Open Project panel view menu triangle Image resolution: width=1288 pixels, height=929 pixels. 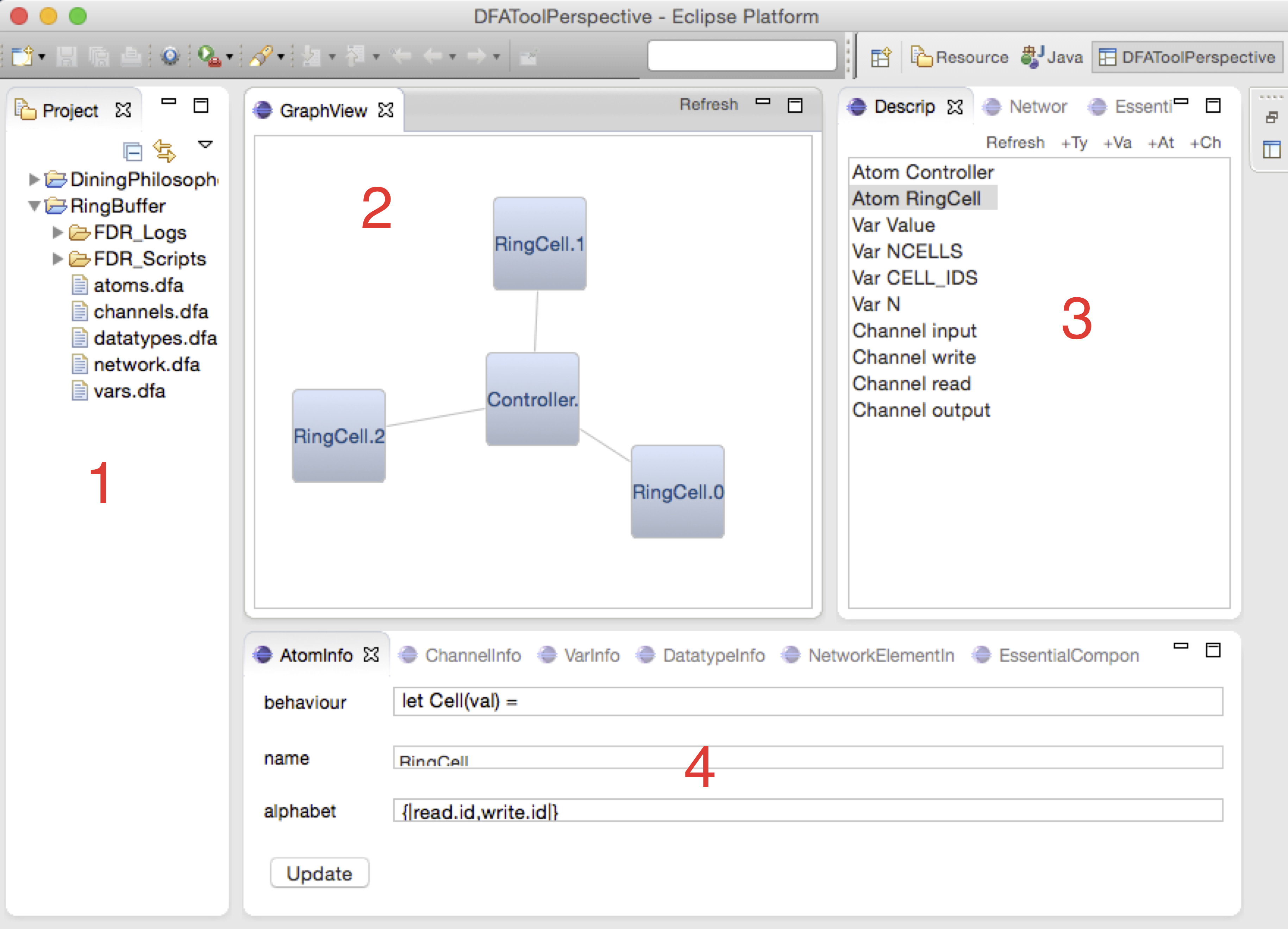[205, 144]
